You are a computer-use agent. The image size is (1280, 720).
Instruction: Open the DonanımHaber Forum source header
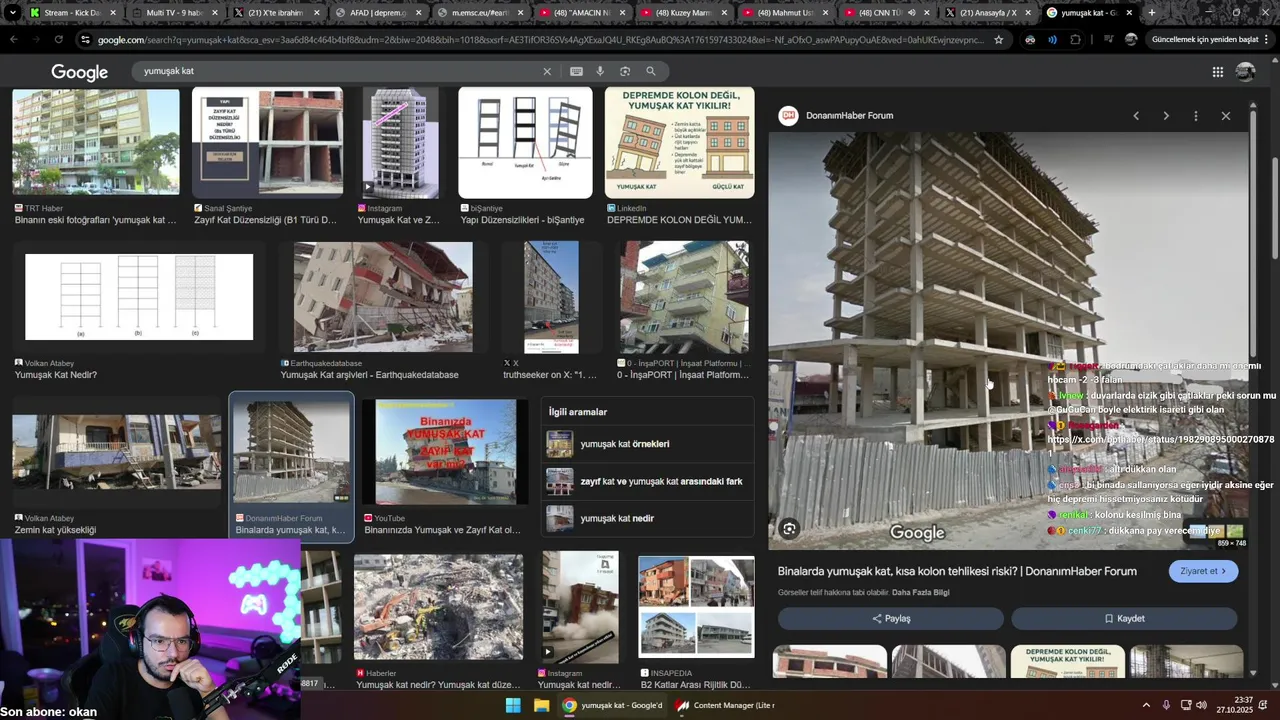pyautogui.click(x=836, y=115)
